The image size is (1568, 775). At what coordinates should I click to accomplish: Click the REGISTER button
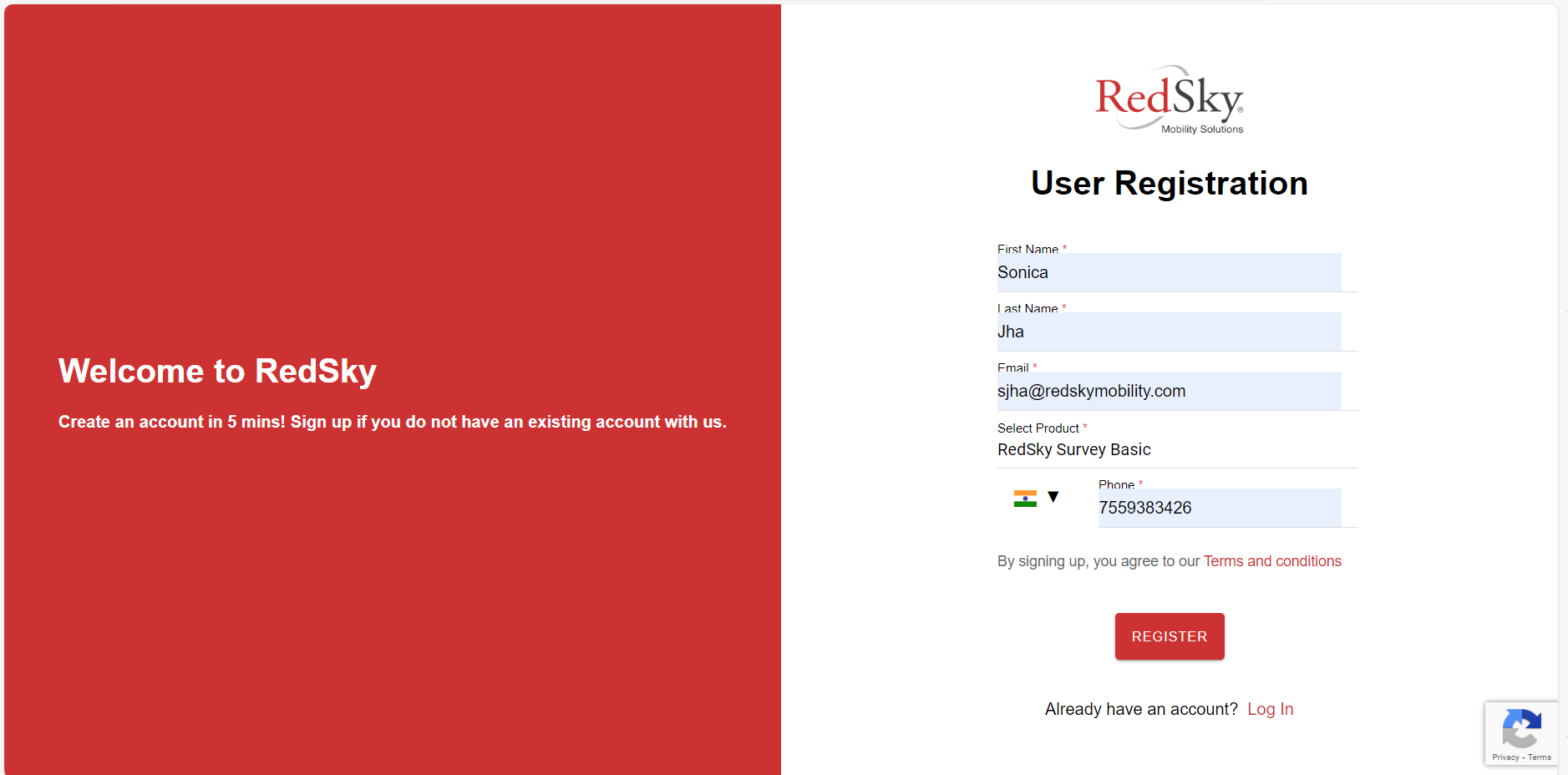coord(1170,636)
